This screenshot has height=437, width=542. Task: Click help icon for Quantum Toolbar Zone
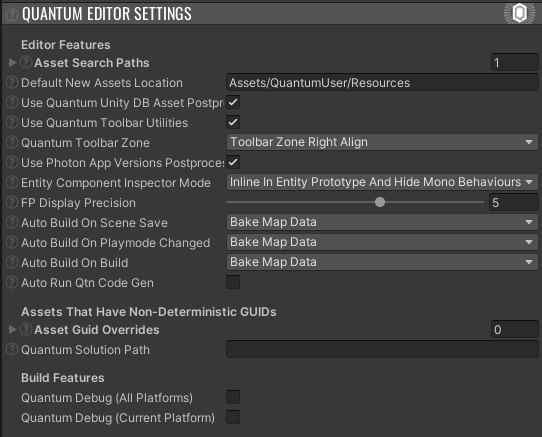[x=12, y=142]
